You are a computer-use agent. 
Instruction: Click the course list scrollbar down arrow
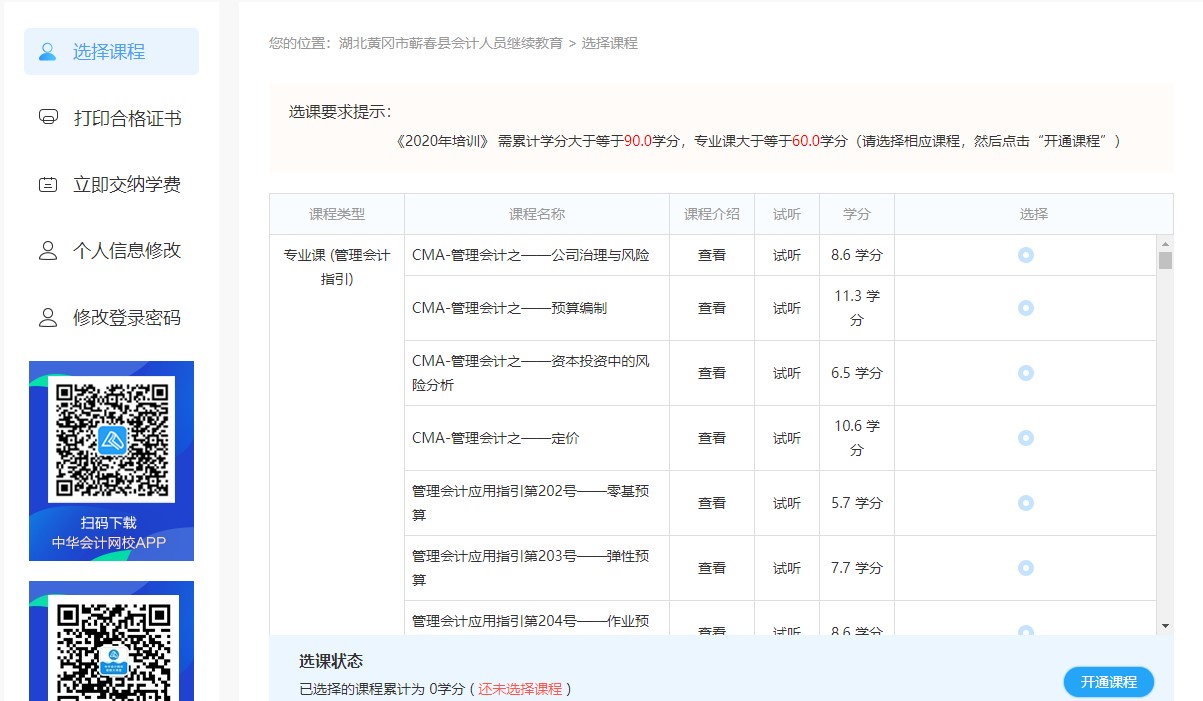coord(1165,626)
